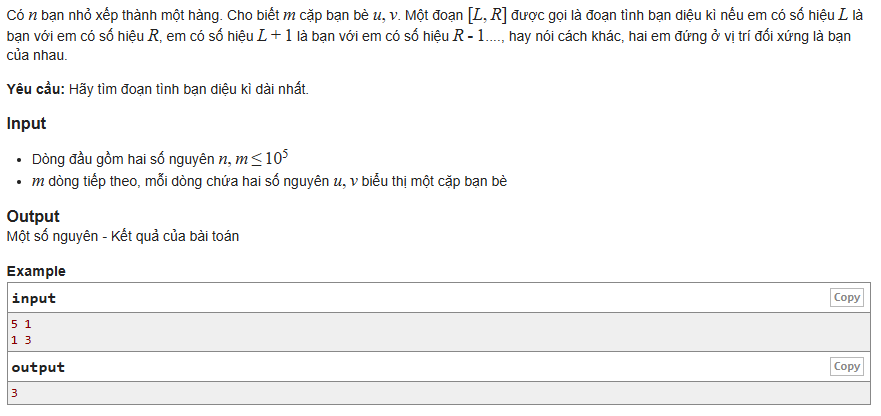This screenshot has height=416, width=881.
Task: Click the monospace 'input' box header
Action: coord(34,298)
